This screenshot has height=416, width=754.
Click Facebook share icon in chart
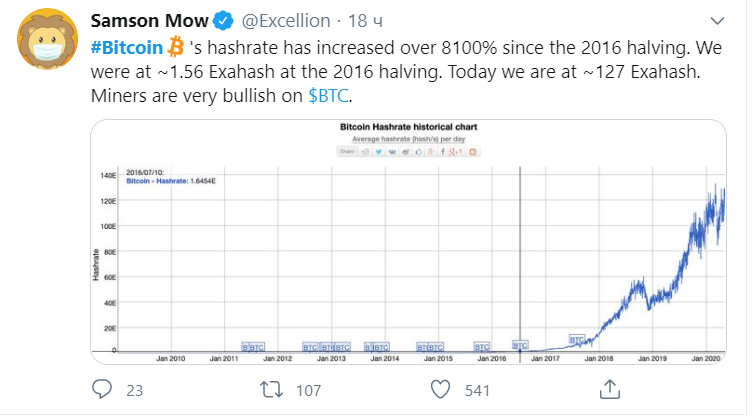pos(443,152)
